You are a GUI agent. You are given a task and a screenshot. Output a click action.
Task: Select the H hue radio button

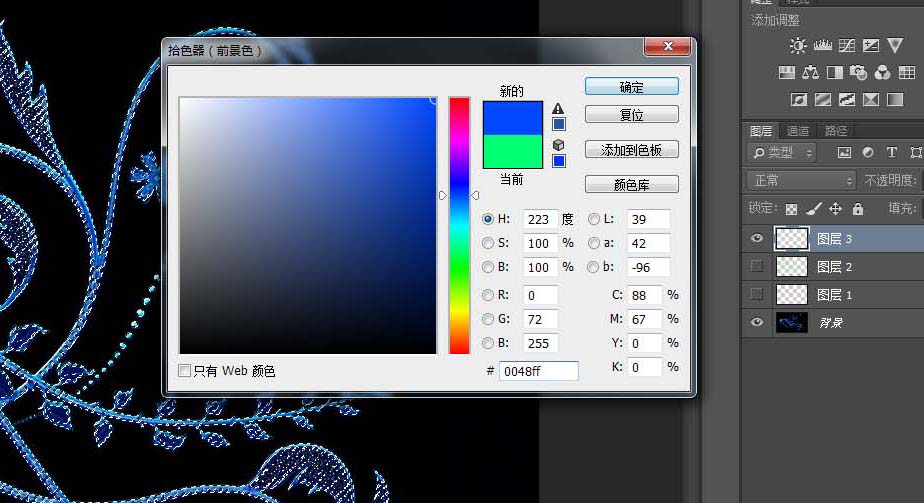click(488, 219)
